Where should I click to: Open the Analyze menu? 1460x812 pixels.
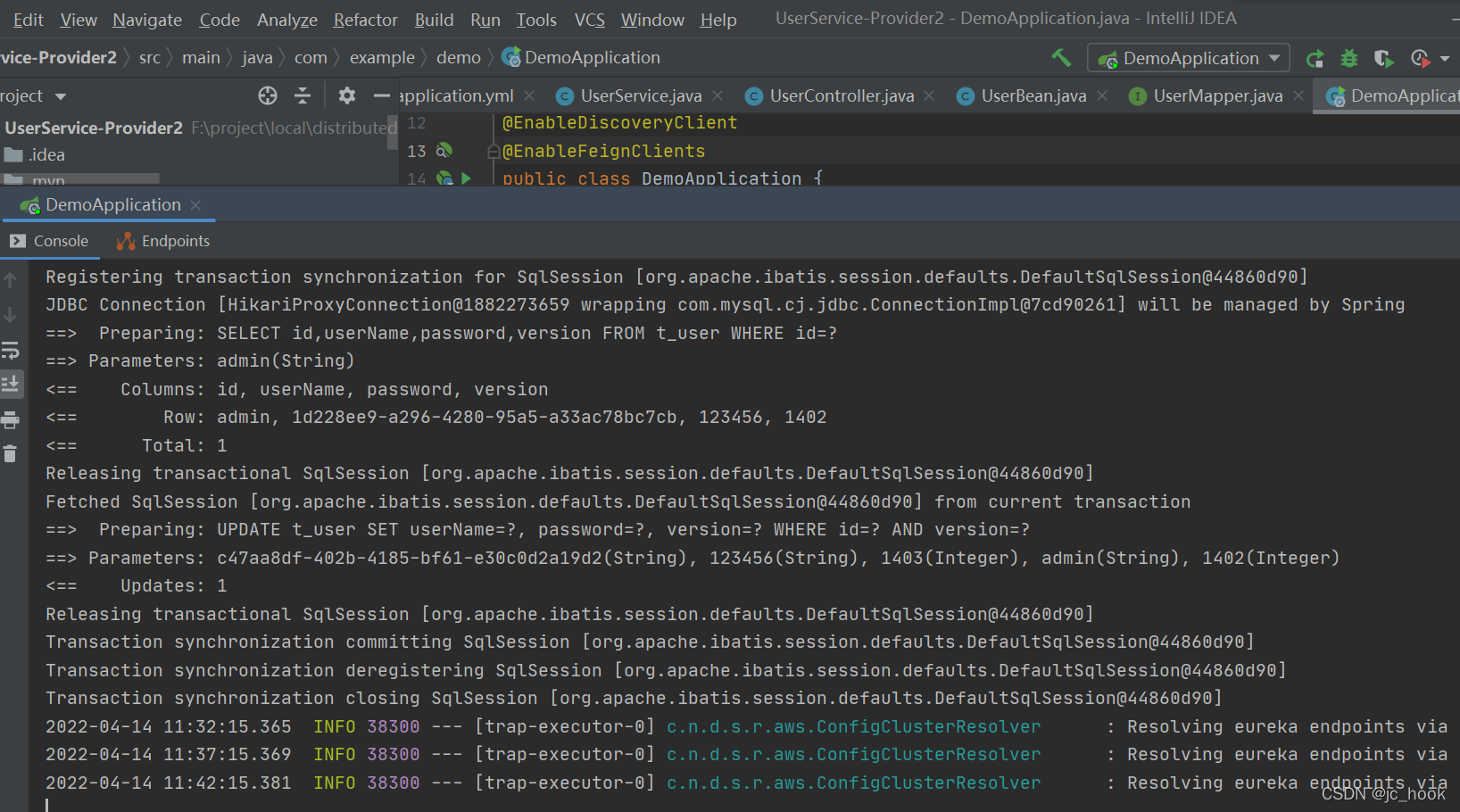[x=287, y=20]
